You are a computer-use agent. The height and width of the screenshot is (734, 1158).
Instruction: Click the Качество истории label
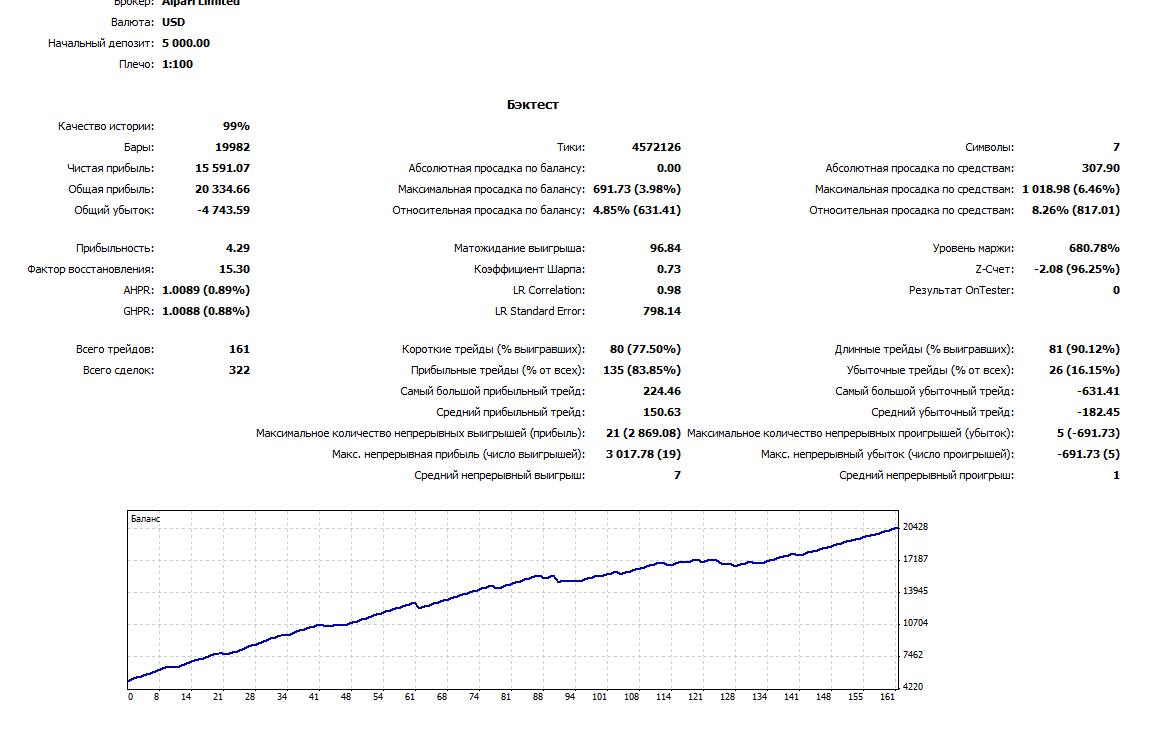pos(106,126)
